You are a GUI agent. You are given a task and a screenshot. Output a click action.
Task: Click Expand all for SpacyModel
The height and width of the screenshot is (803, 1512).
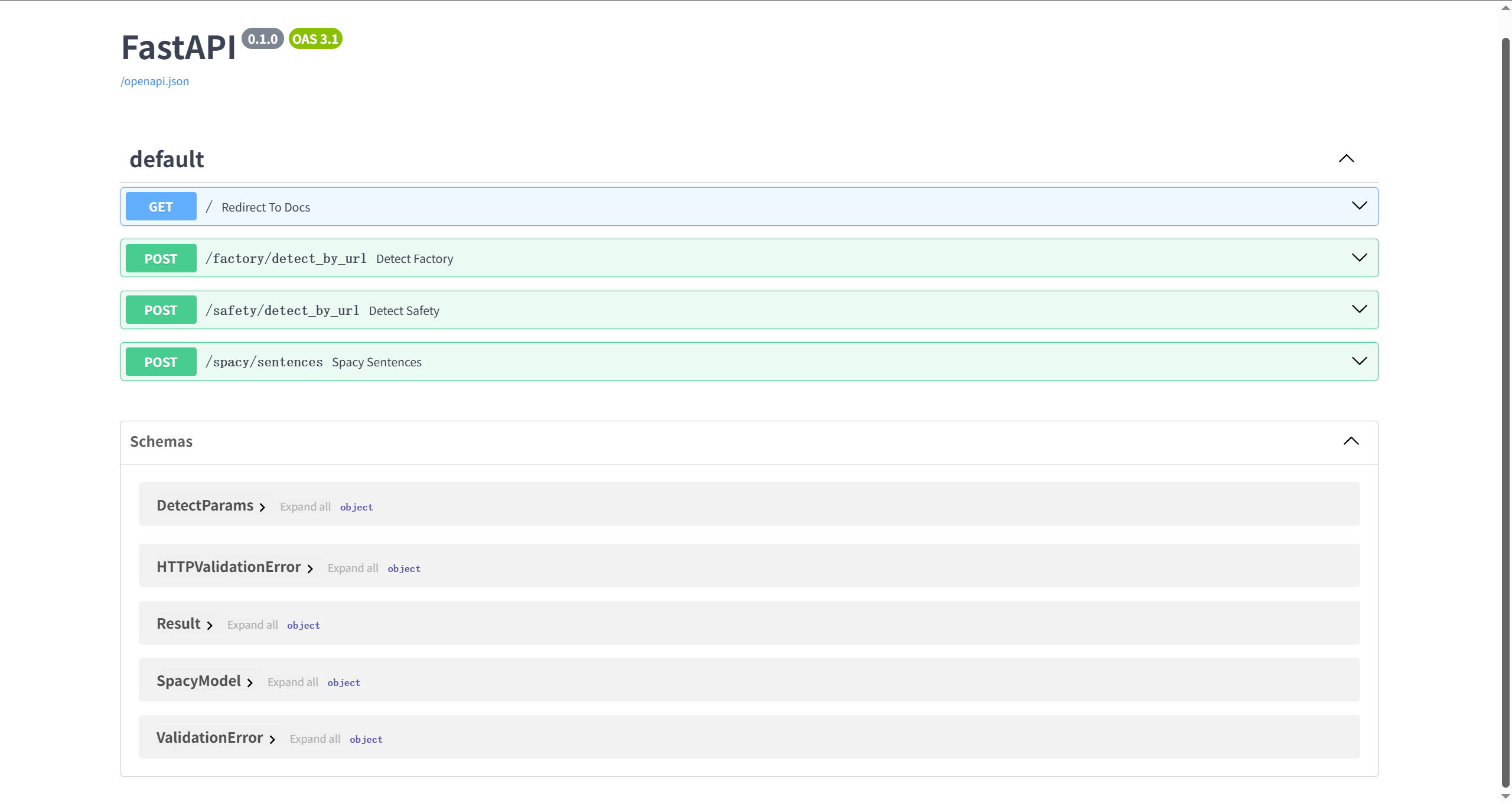(x=292, y=682)
